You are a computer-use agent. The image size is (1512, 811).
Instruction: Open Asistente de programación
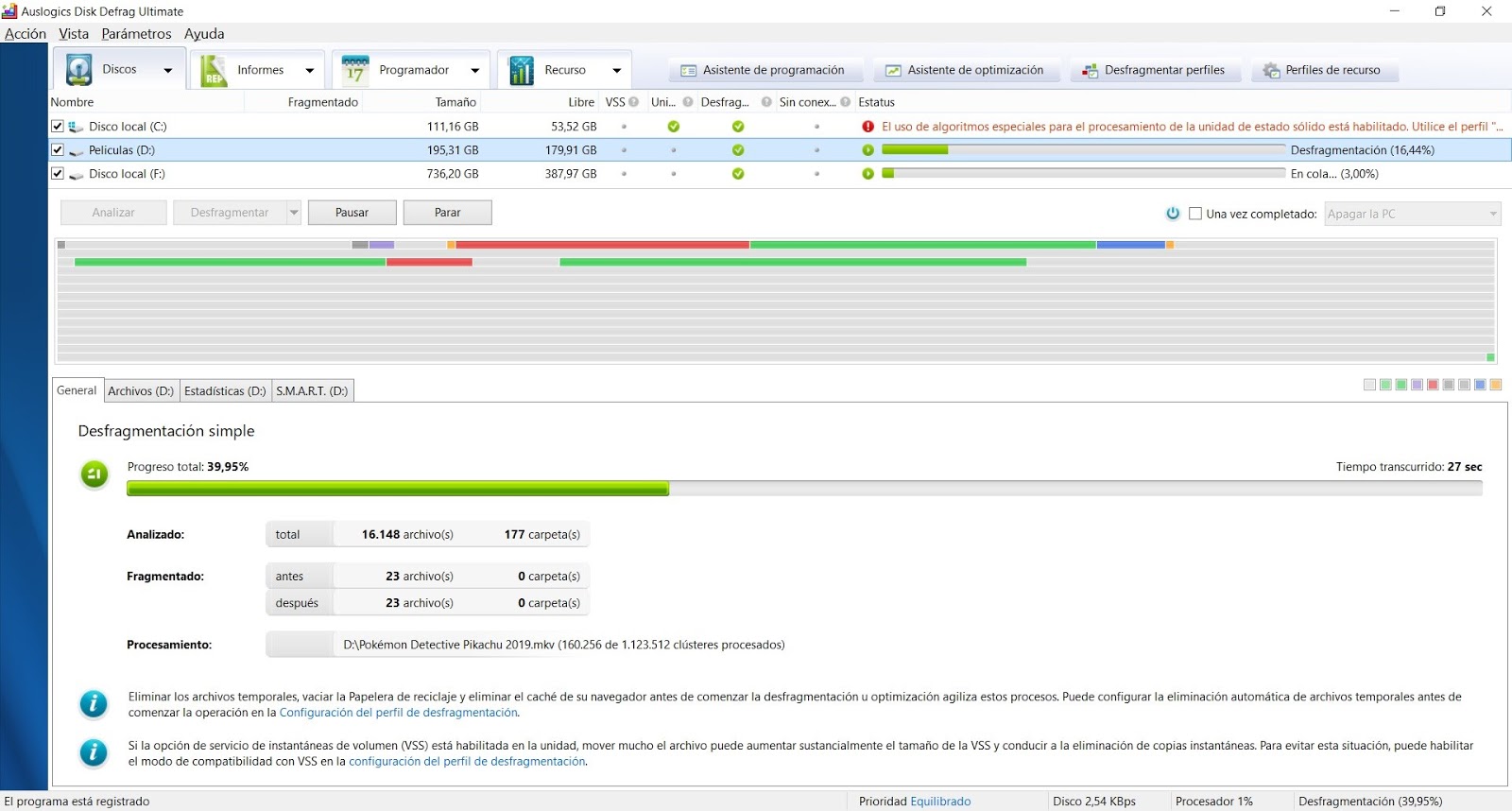click(x=766, y=70)
